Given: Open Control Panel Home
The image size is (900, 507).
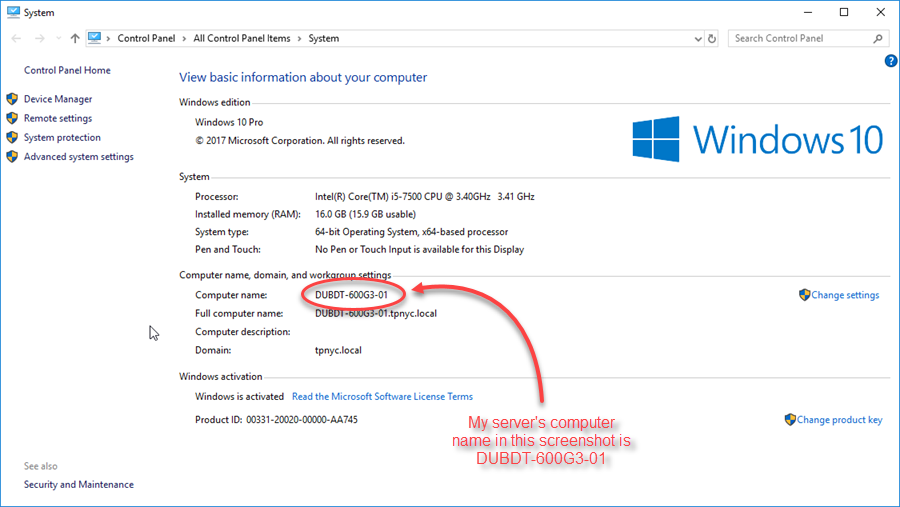Looking at the screenshot, I should coord(67,70).
